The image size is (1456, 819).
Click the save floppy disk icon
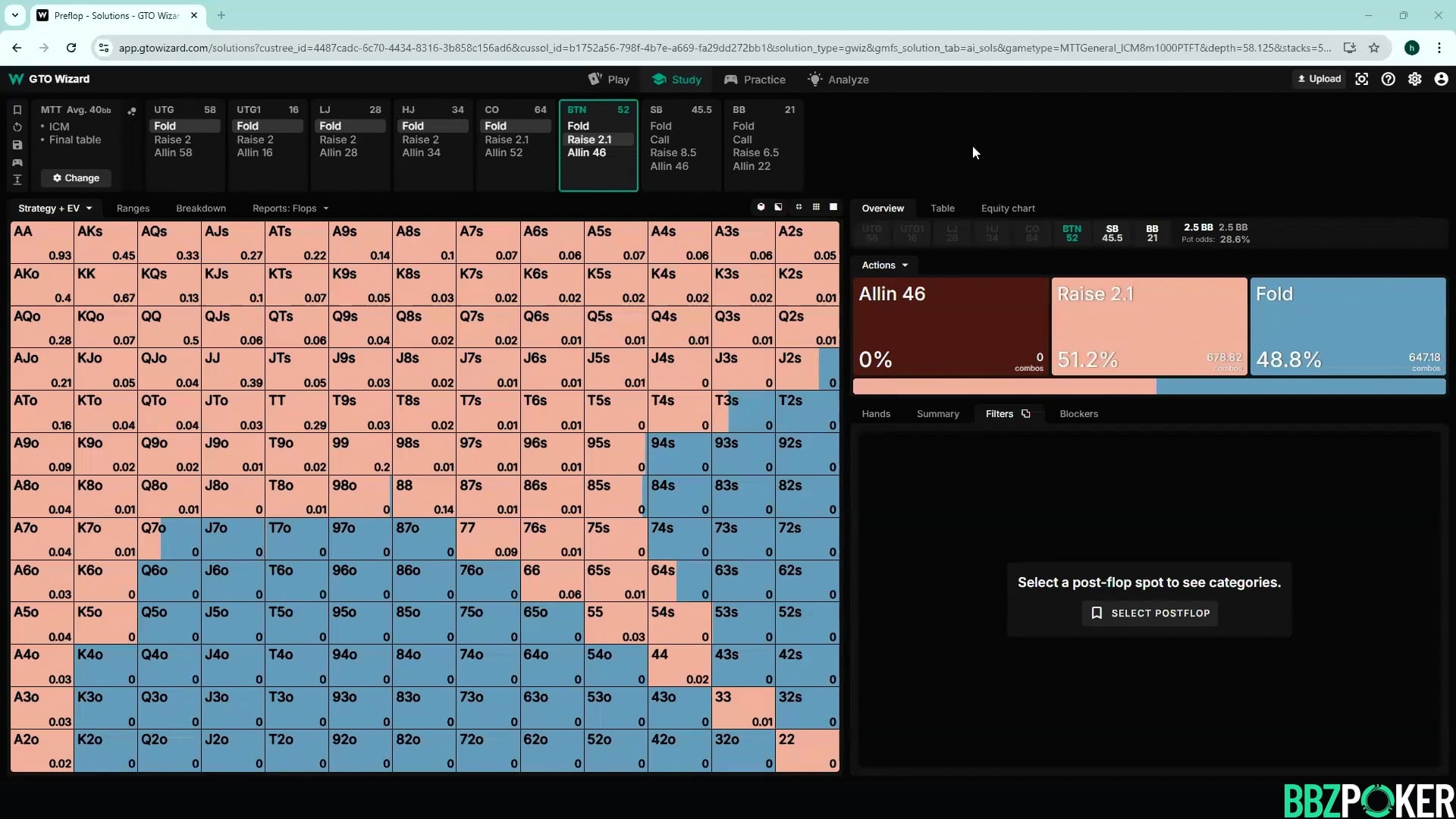click(x=17, y=145)
